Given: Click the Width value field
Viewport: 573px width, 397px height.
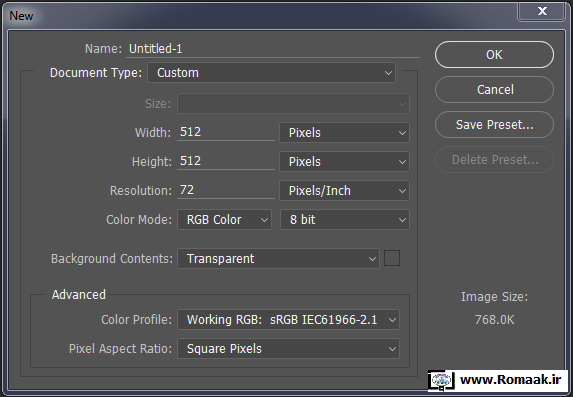Looking at the screenshot, I should [x=226, y=132].
